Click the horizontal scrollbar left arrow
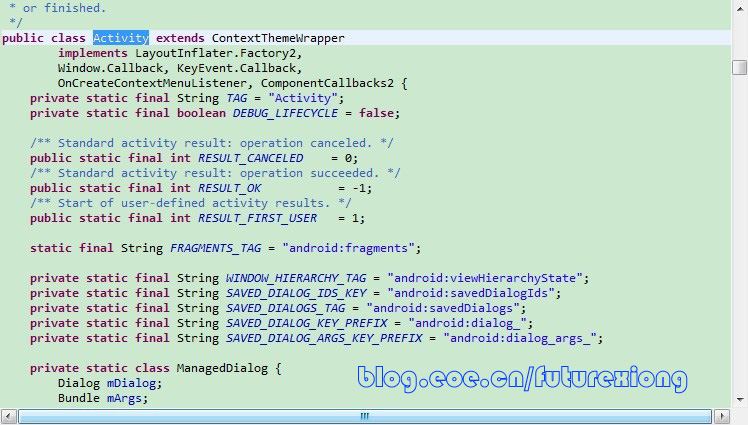The height and width of the screenshot is (425, 748). pyautogui.click(x=8, y=416)
